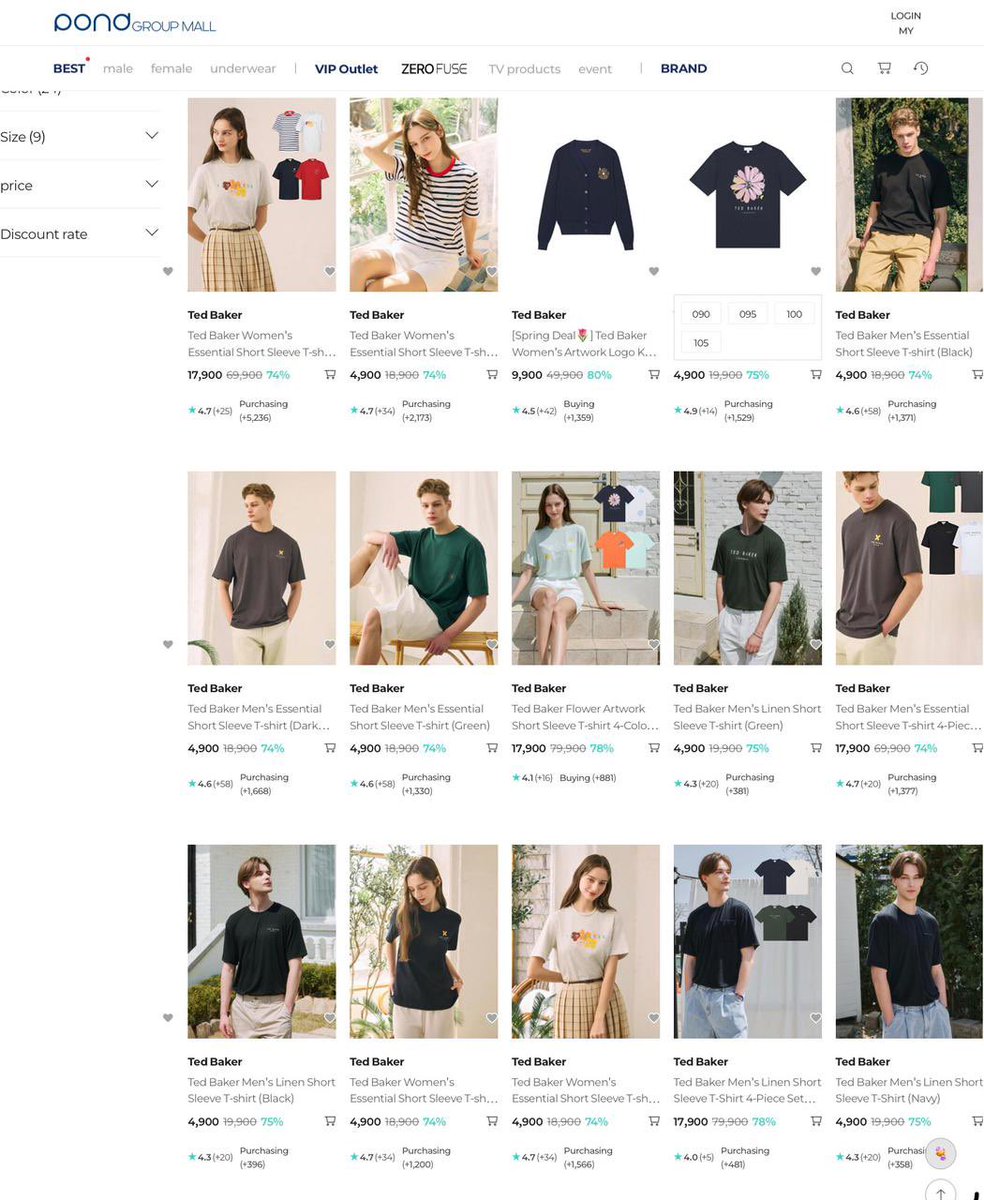Select size 090
This screenshot has width=984, height=1200.
[x=701, y=314]
